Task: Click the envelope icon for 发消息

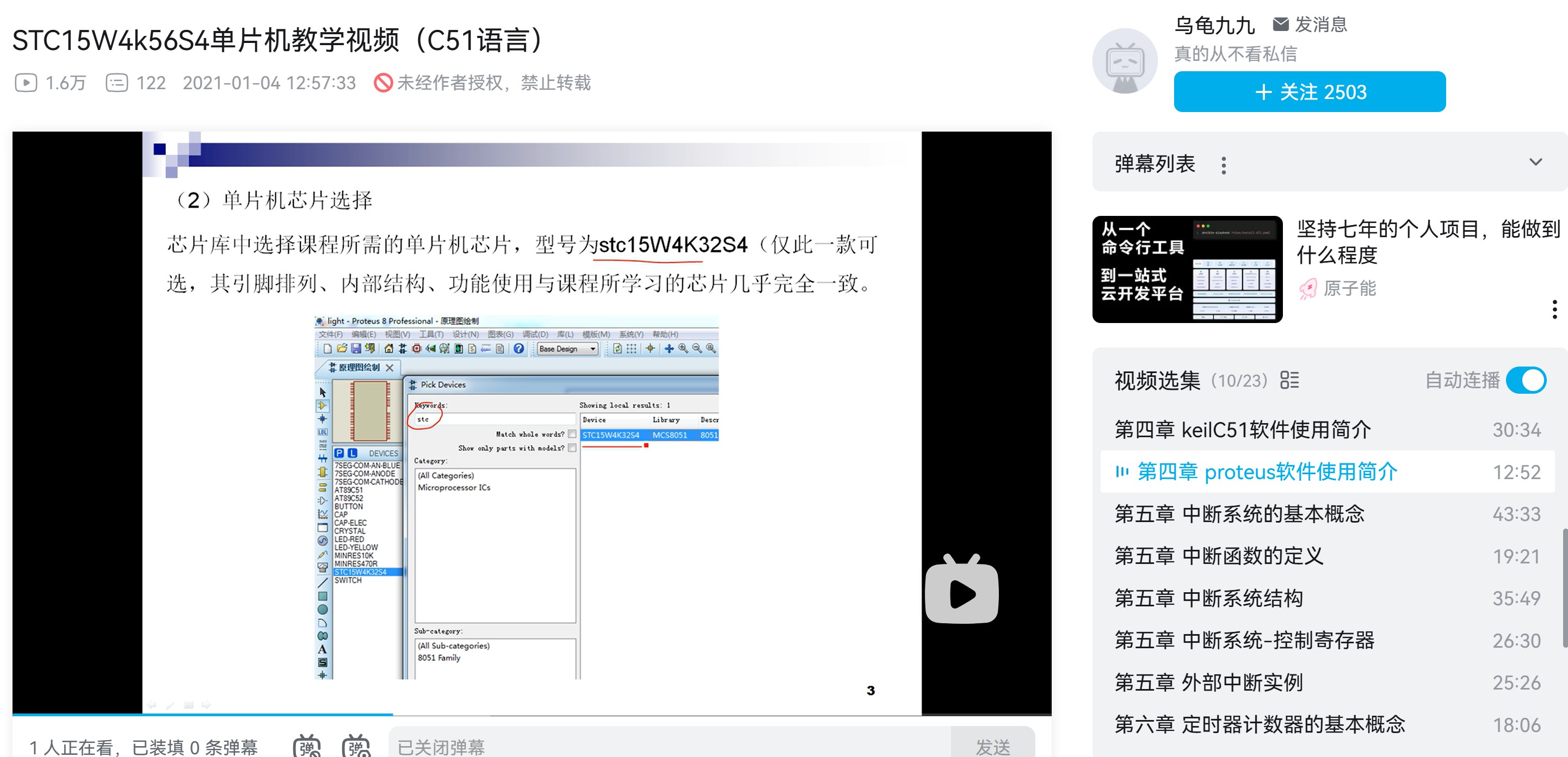Action: click(x=1281, y=24)
